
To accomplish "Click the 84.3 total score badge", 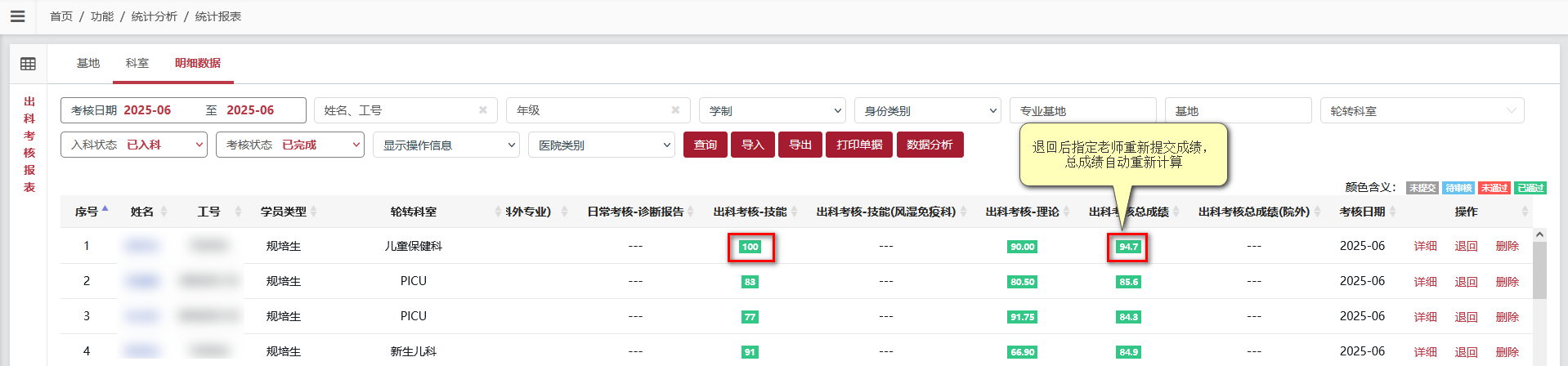I will pyautogui.click(x=1128, y=317).
